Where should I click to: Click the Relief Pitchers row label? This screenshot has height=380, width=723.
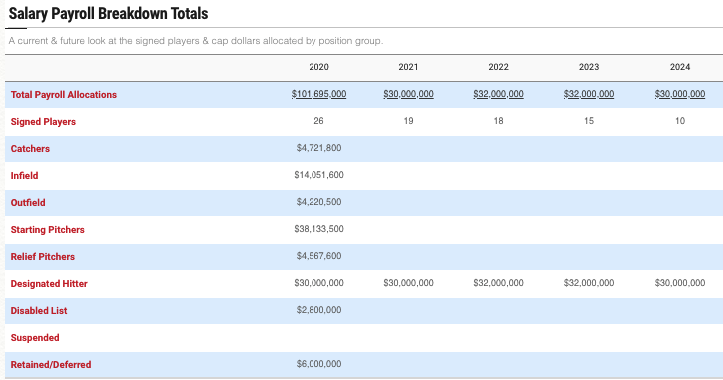coord(42,256)
